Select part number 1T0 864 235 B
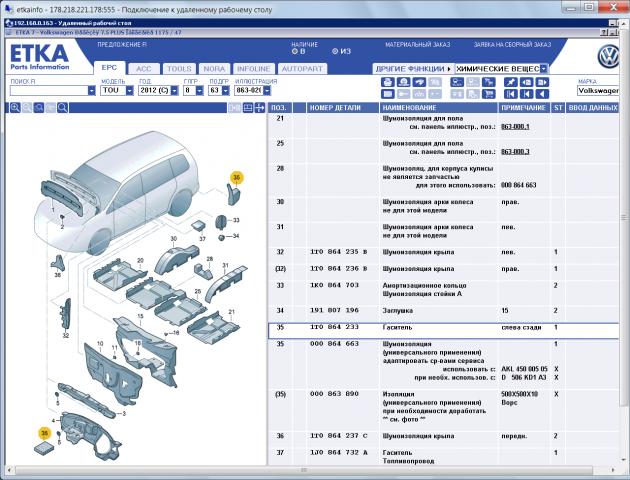Image resolution: width=630 pixels, height=480 pixels. 339,252
